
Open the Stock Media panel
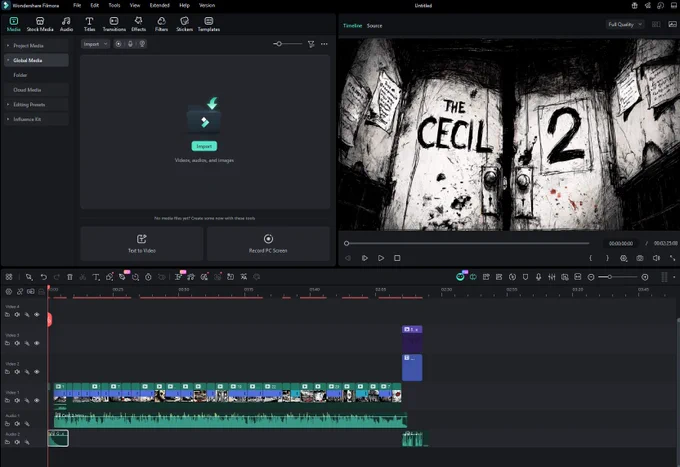pyautogui.click(x=40, y=24)
